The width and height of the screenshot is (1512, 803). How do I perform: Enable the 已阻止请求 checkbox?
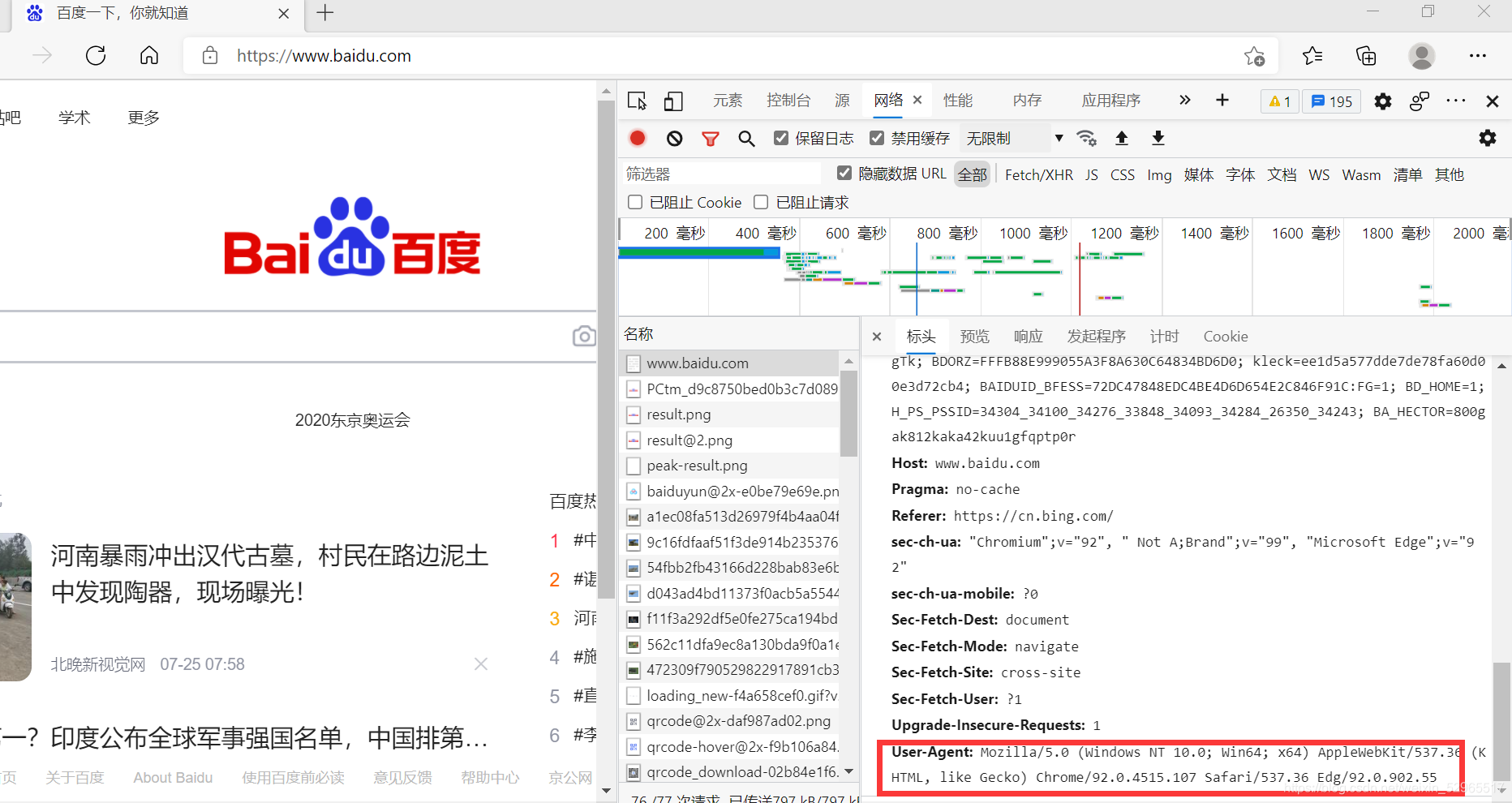pos(761,202)
